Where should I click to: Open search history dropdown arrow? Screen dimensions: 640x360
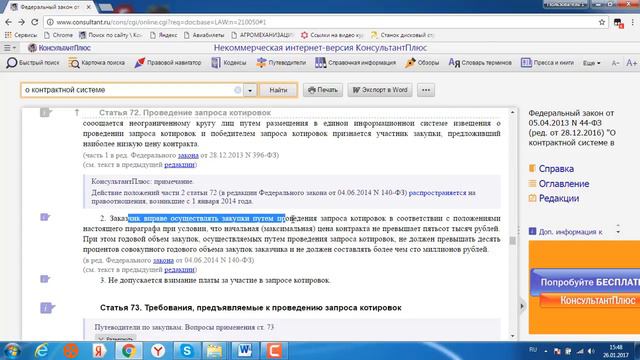[x=250, y=90]
